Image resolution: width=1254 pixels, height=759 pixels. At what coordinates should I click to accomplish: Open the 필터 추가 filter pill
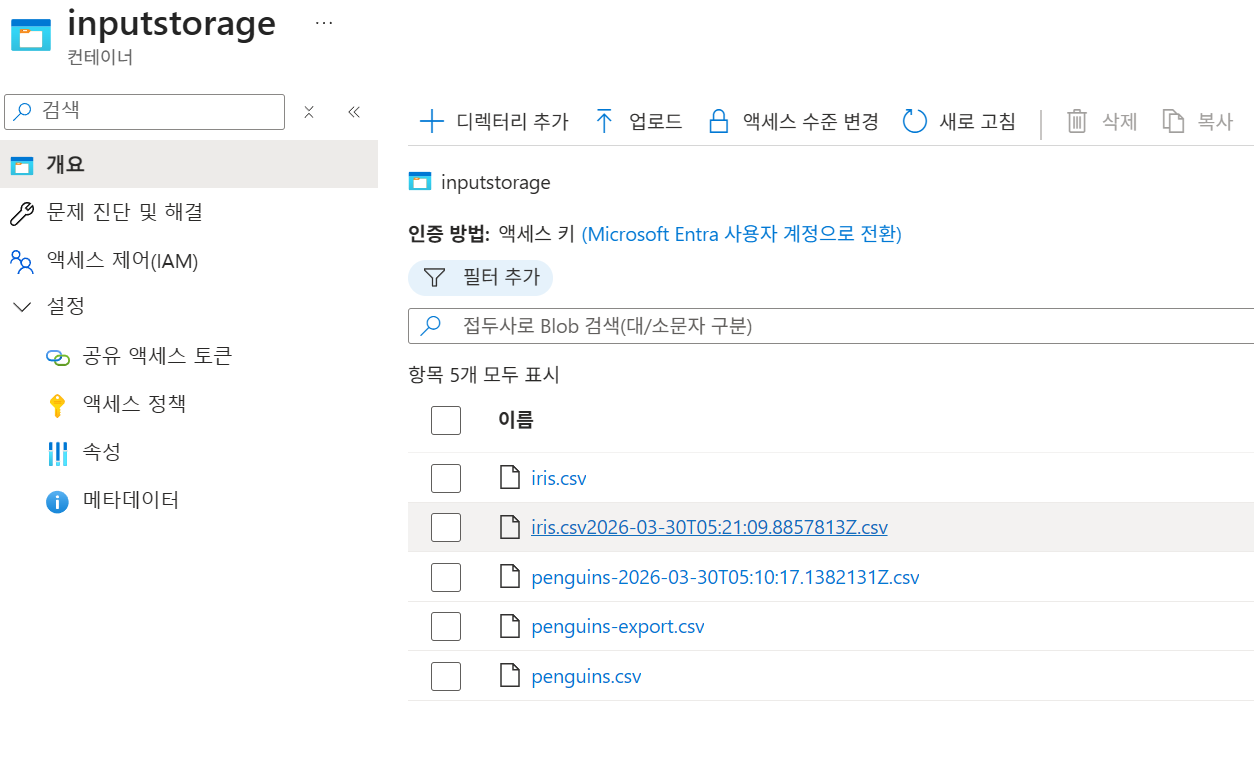[481, 277]
